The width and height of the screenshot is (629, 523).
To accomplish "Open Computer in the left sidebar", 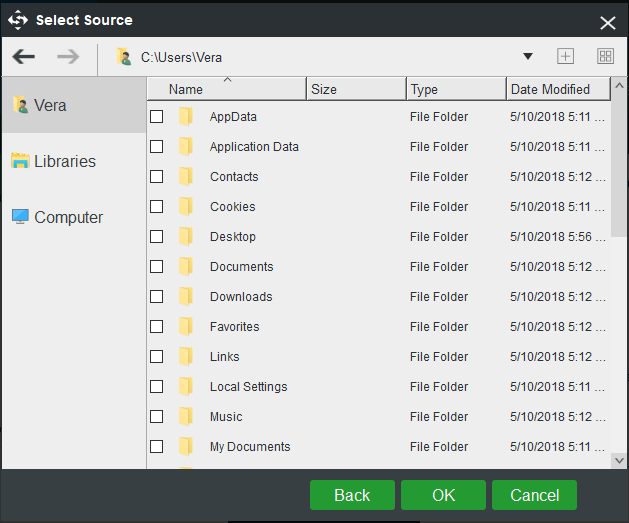I will 74,217.
